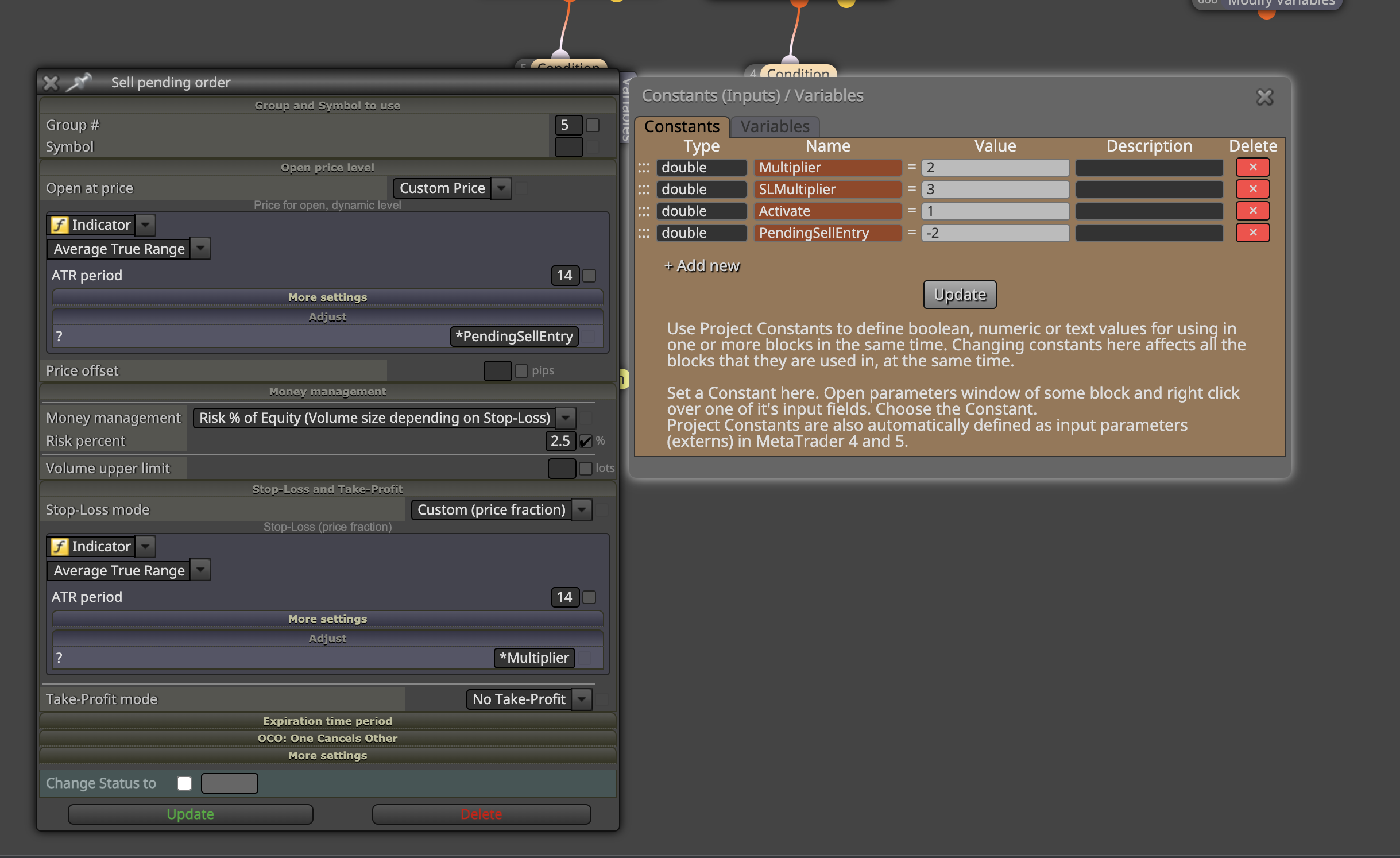1400x858 pixels.
Task: Click the type field of SLMultiplier row
Action: [x=701, y=190]
